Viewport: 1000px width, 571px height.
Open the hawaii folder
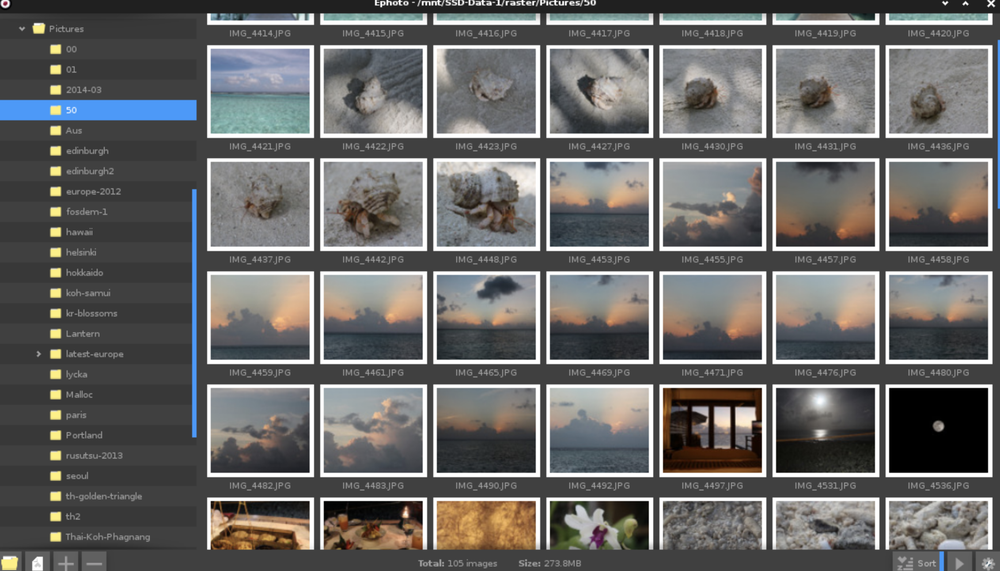coord(98,232)
